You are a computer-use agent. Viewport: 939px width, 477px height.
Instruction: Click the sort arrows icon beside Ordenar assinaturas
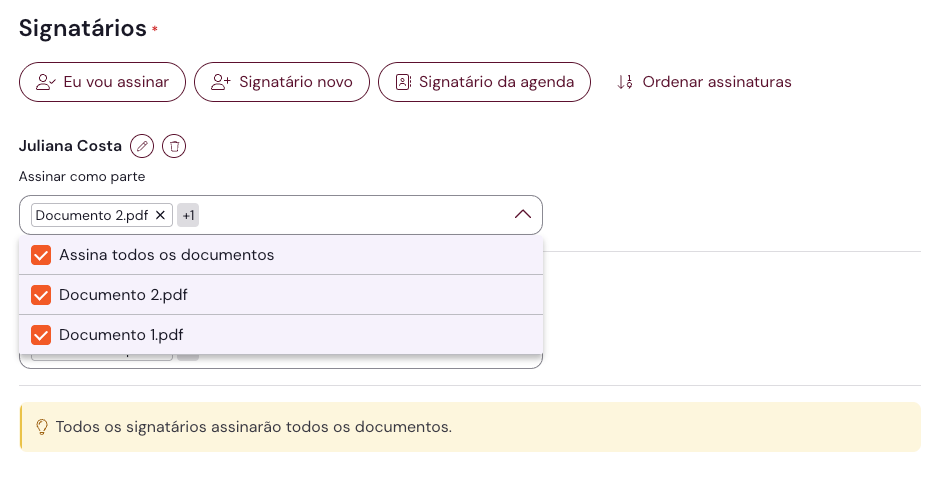point(625,82)
